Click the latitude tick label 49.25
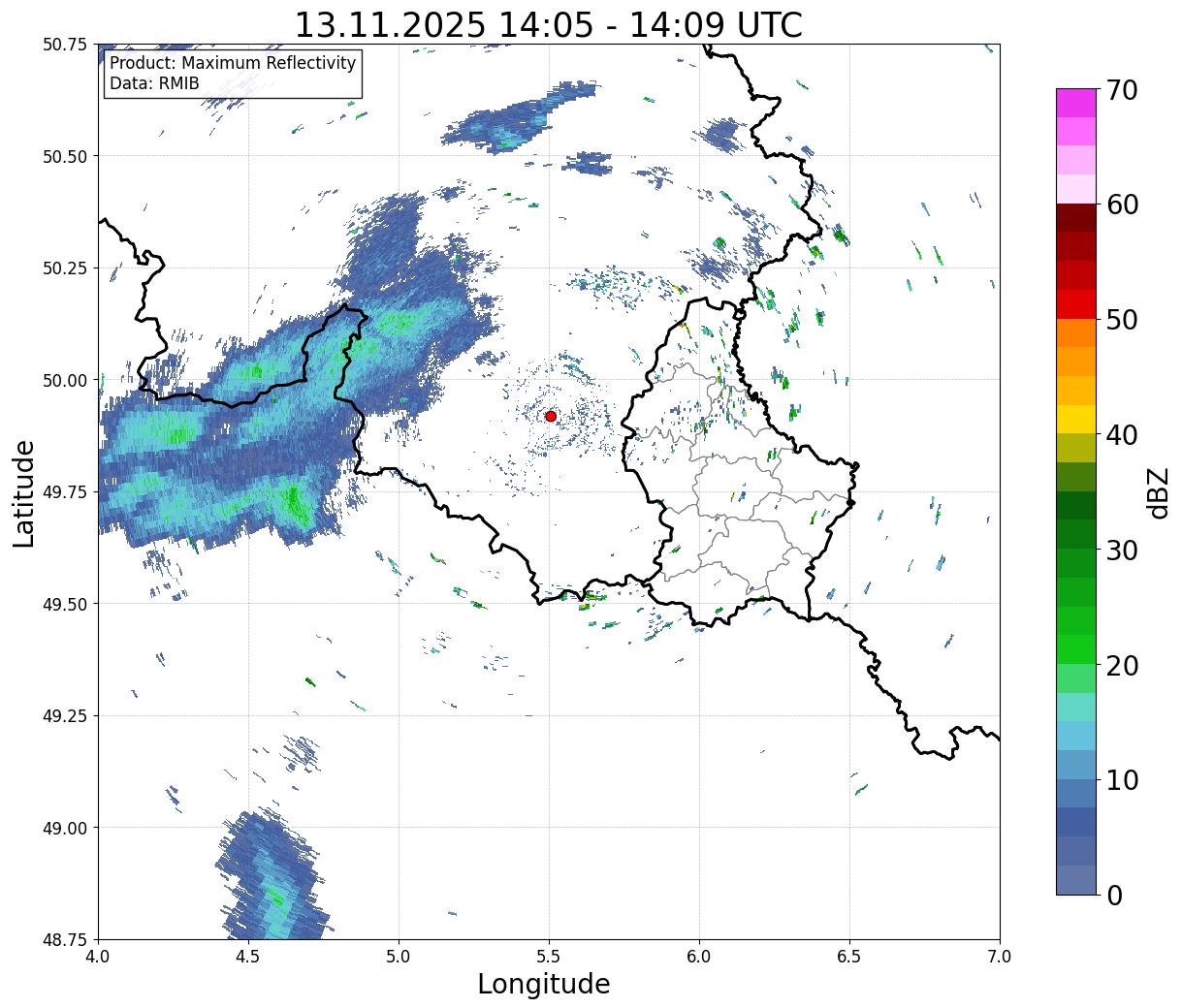The image size is (1182, 1008). pyautogui.click(x=65, y=716)
